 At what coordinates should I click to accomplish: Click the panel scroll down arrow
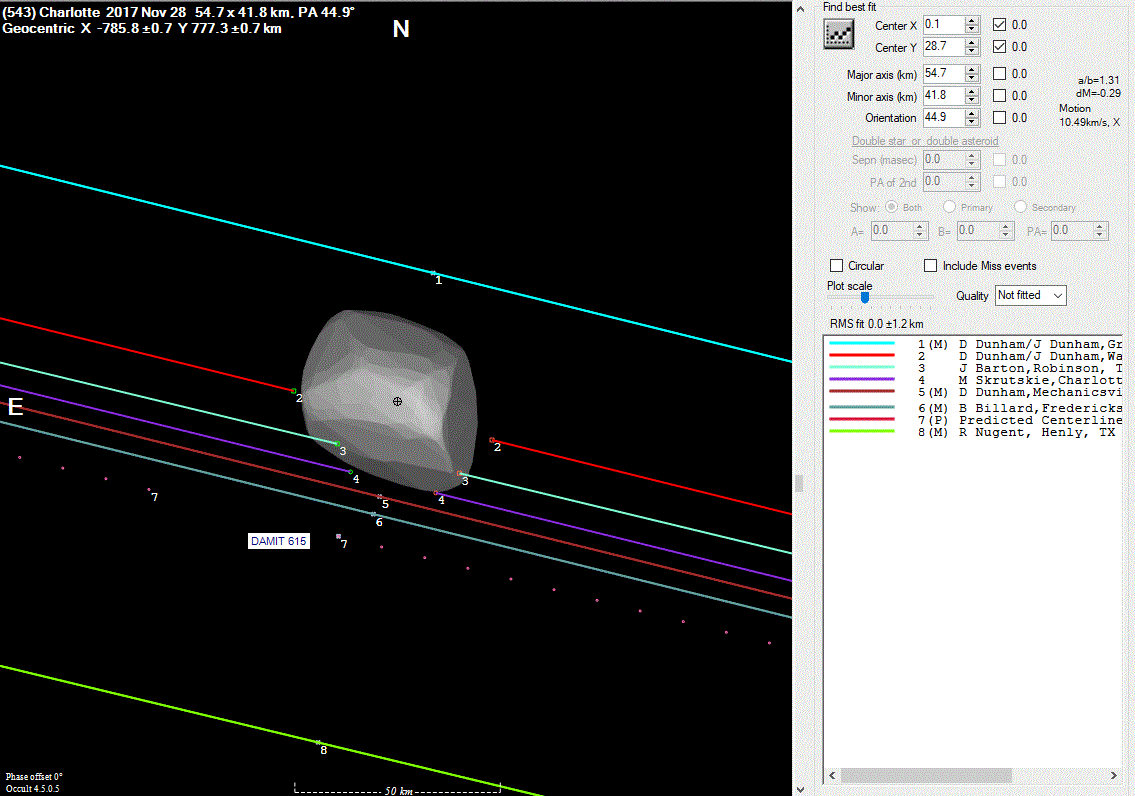[x=801, y=789]
